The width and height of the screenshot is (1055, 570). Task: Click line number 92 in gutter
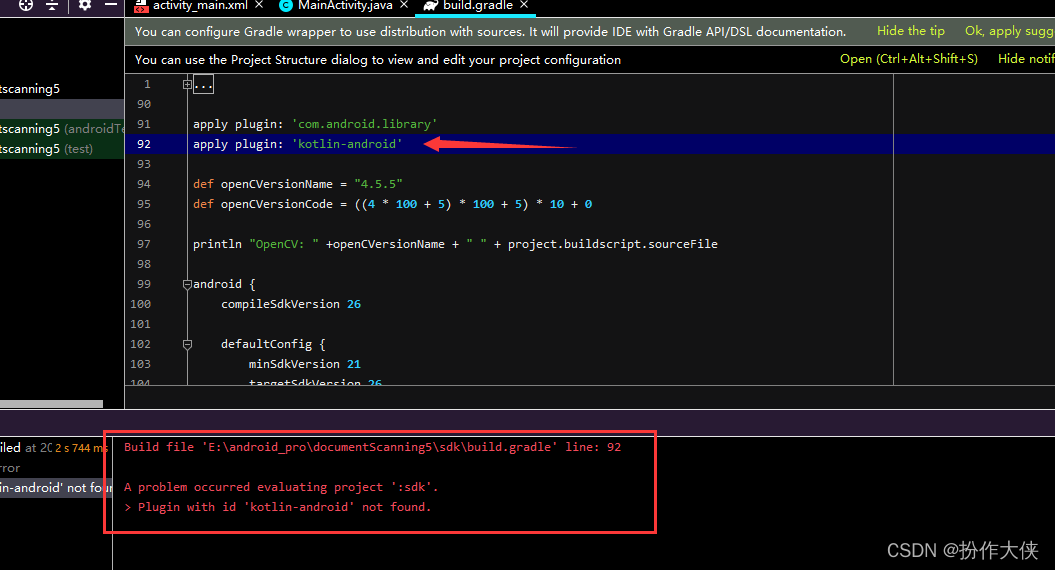point(144,144)
